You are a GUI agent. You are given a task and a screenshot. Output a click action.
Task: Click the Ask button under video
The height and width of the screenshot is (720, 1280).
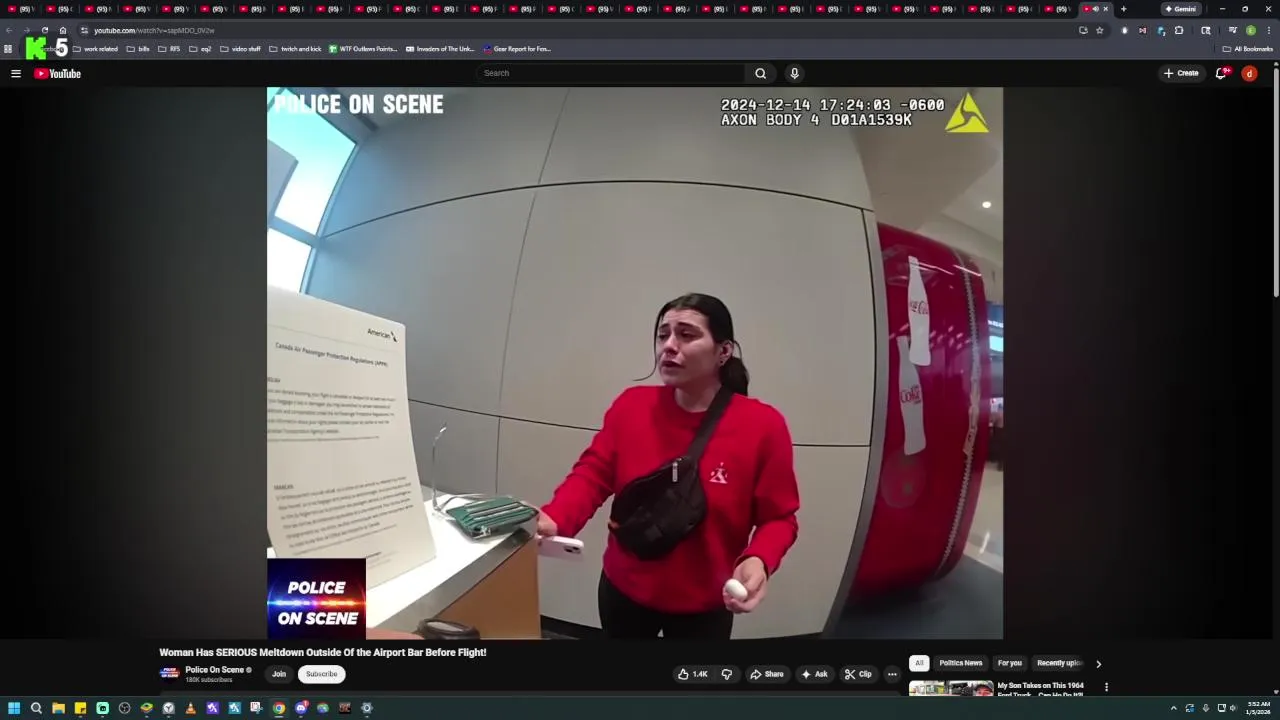[x=814, y=674]
